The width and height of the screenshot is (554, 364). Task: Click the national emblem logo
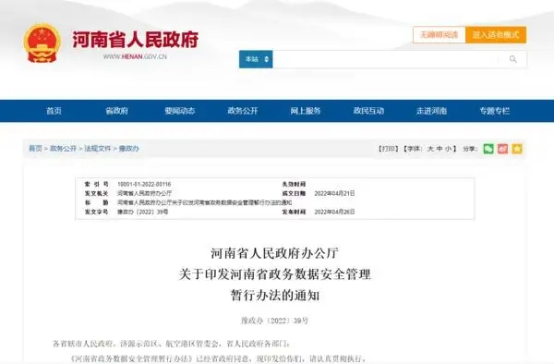(42, 43)
